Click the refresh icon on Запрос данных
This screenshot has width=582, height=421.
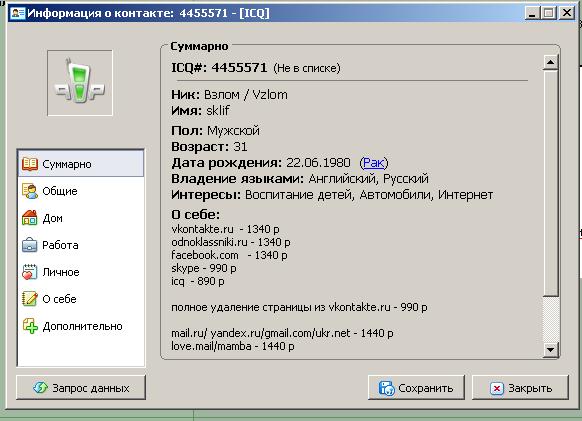point(40,388)
